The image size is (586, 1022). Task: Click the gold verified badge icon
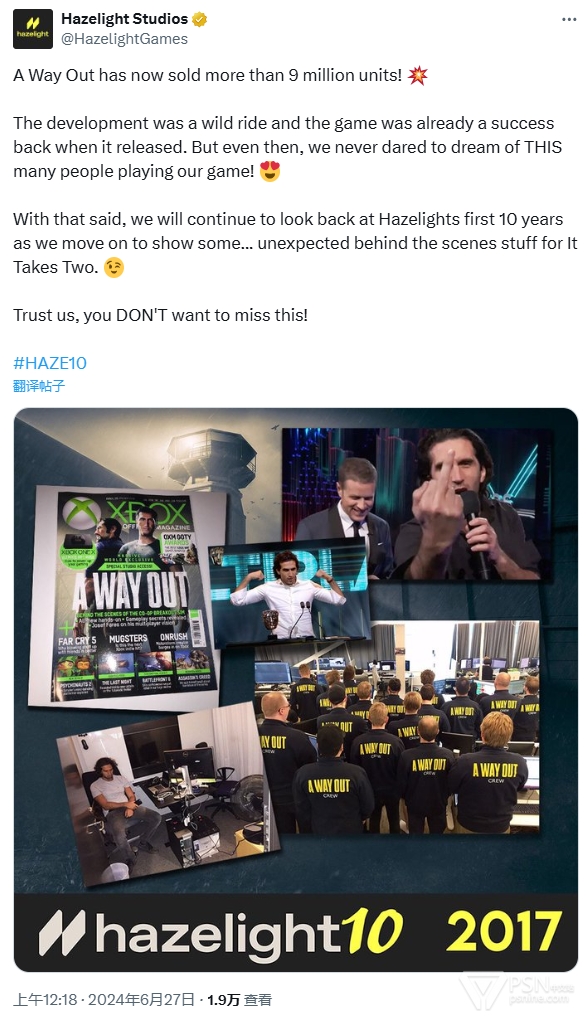(199, 20)
